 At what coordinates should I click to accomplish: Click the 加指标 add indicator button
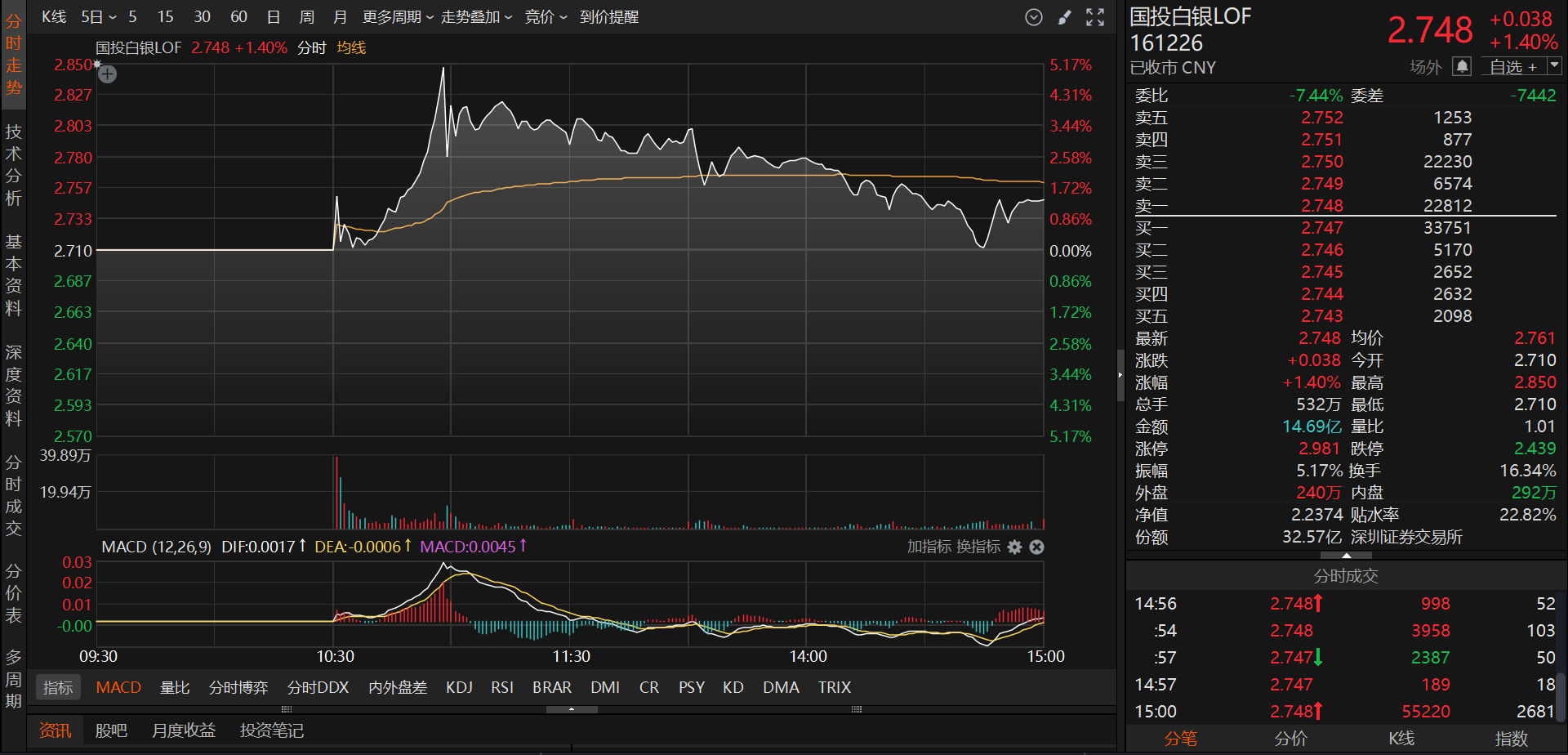[929, 547]
